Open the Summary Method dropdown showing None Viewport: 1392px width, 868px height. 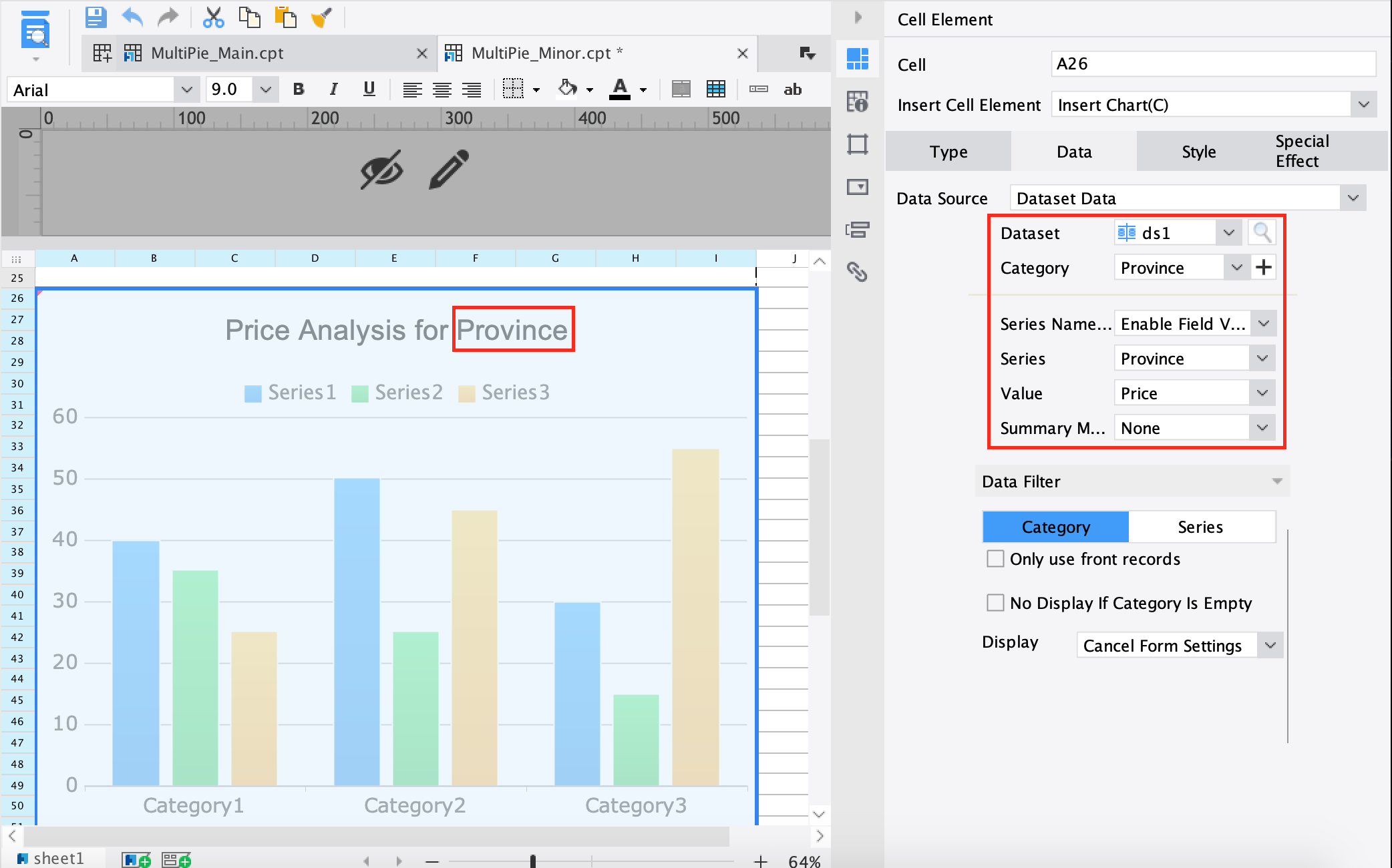pos(1262,427)
